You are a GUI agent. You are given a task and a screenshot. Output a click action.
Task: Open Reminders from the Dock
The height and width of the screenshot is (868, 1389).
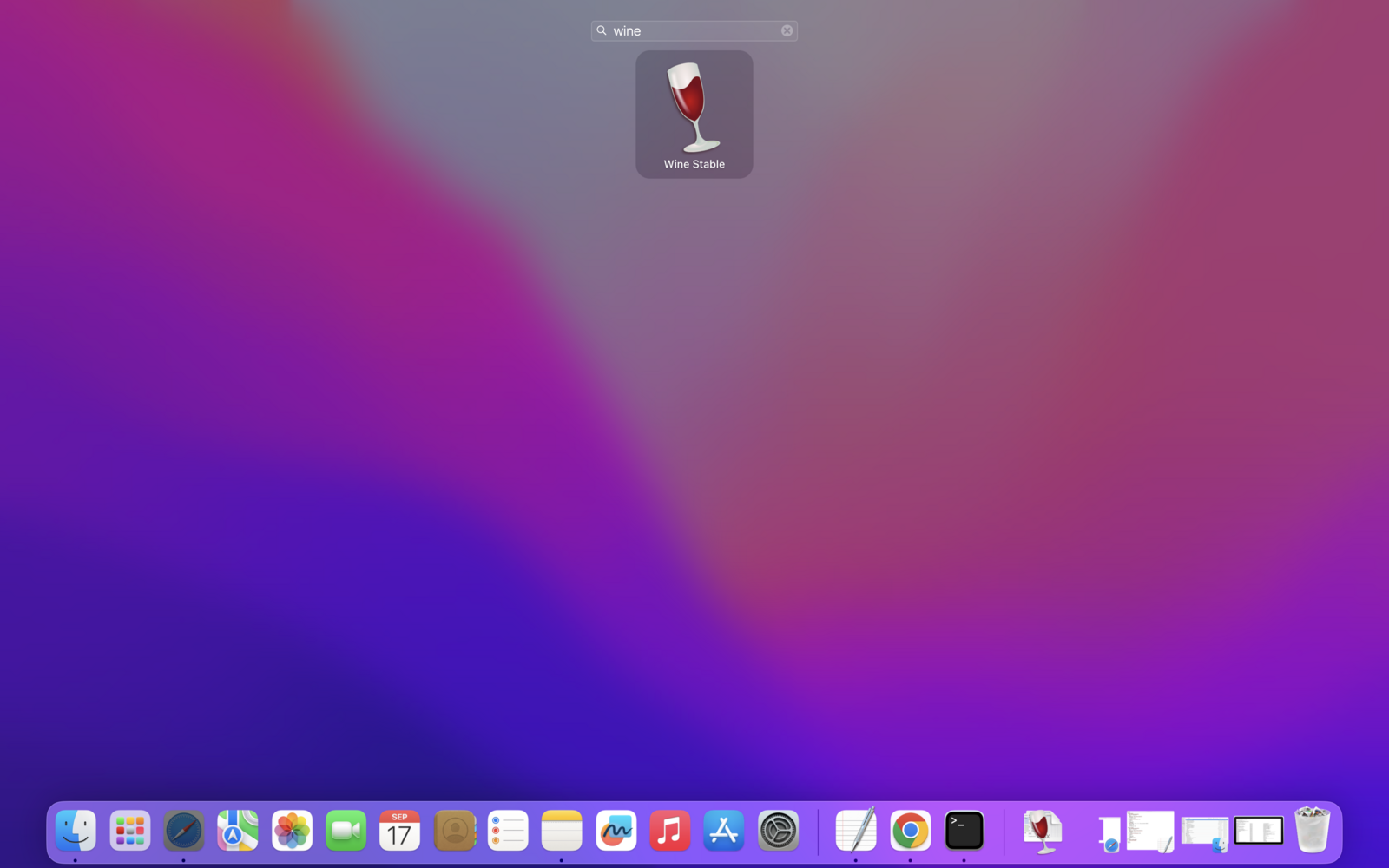pyautogui.click(x=509, y=831)
